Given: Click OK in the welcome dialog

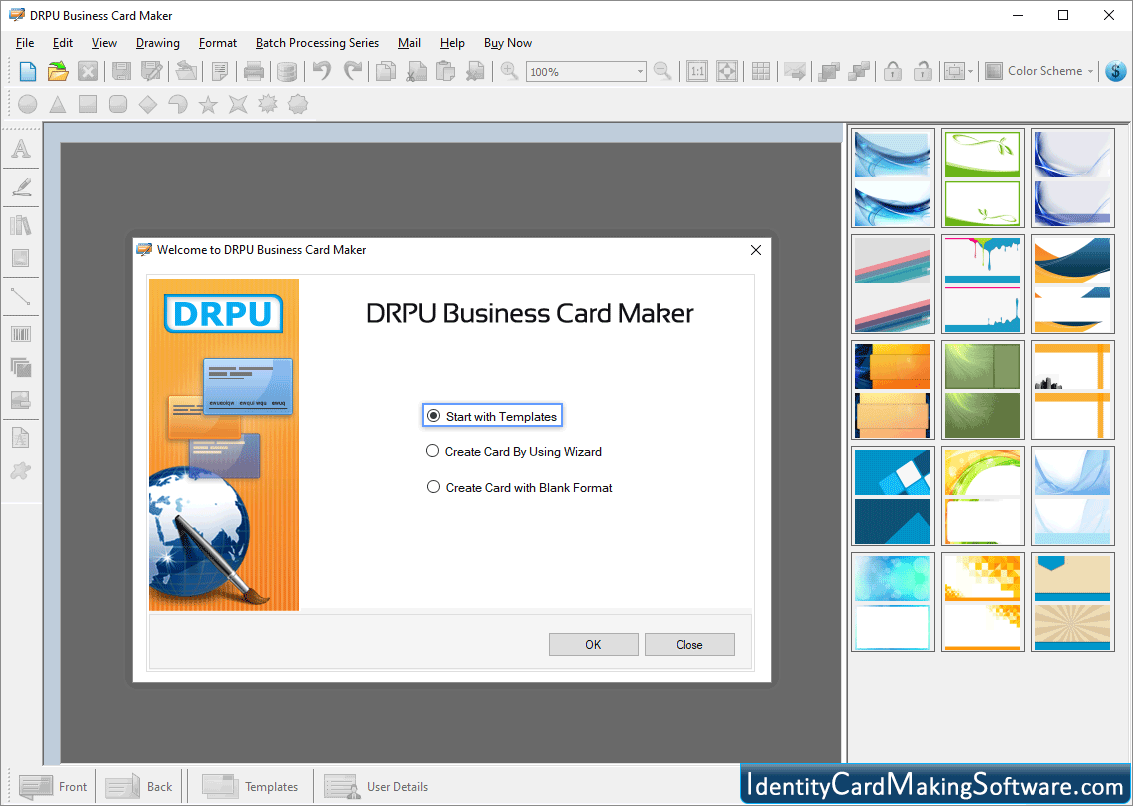Looking at the screenshot, I should (593, 645).
